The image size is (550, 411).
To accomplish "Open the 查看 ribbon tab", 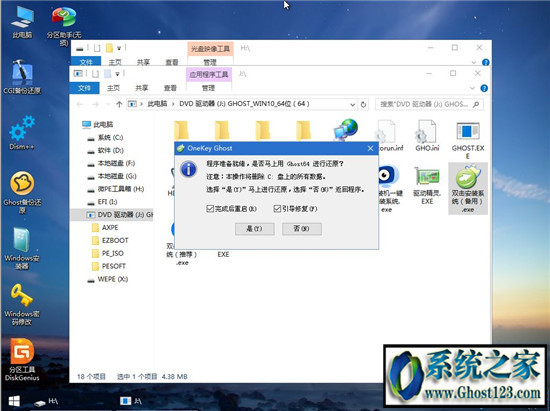I will 170,88.
